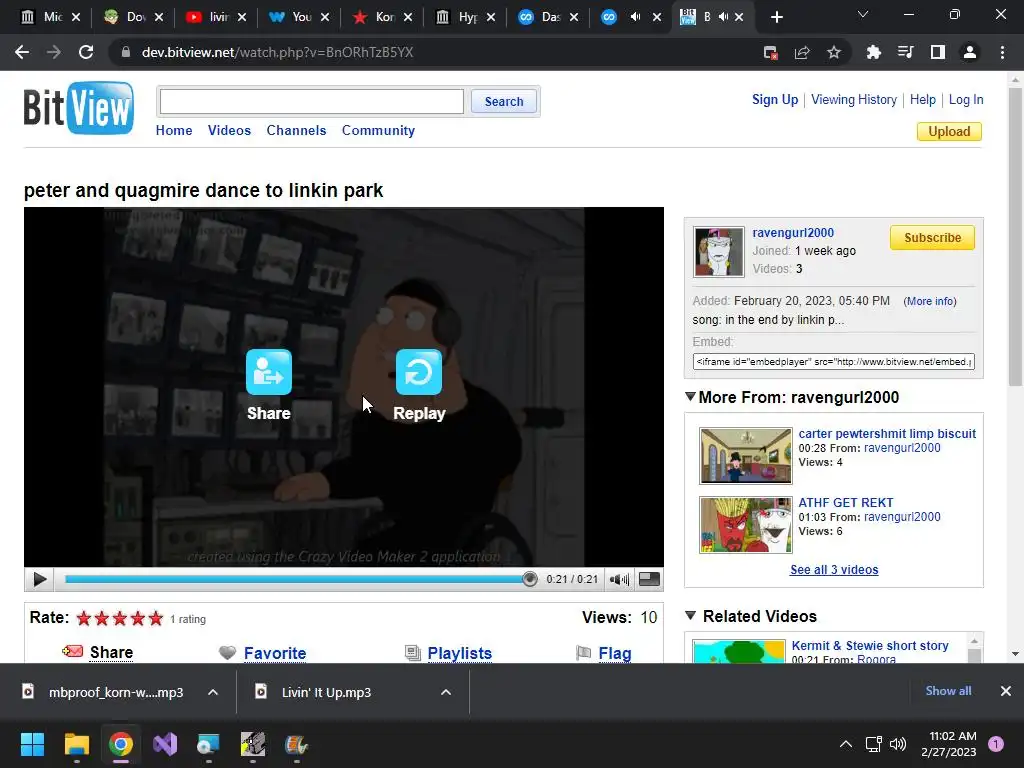Open Kermit & Stewie short story video
The image size is (1024, 768).
[870, 645]
